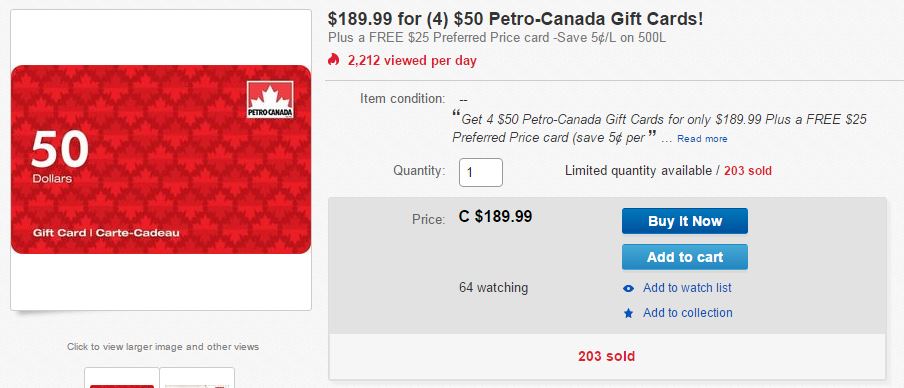Click the Add to cart button
Image resolution: width=904 pixels, height=388 pixels.
tap(684, 257)
